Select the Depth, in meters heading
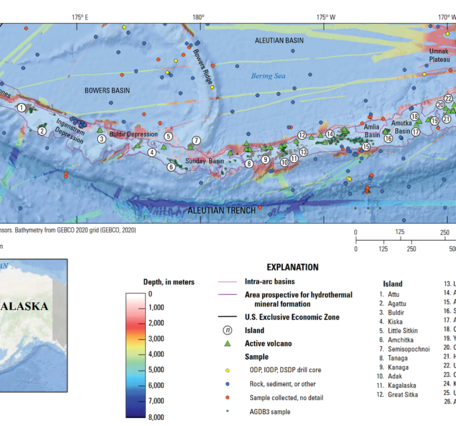The image size is (456, 426). (x=169, y=282)
